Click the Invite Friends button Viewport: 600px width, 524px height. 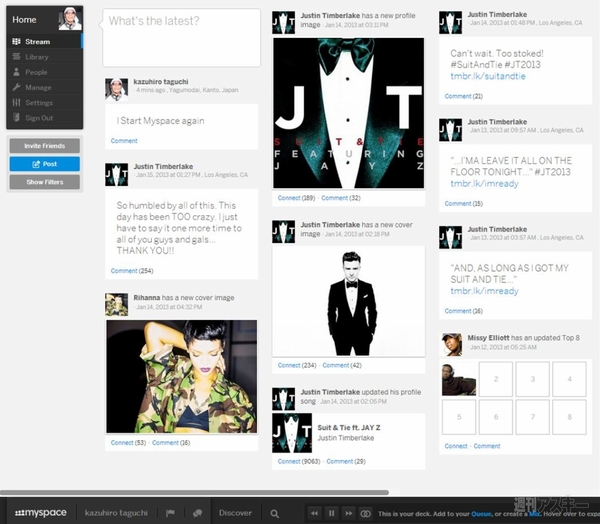coord(45,146)
